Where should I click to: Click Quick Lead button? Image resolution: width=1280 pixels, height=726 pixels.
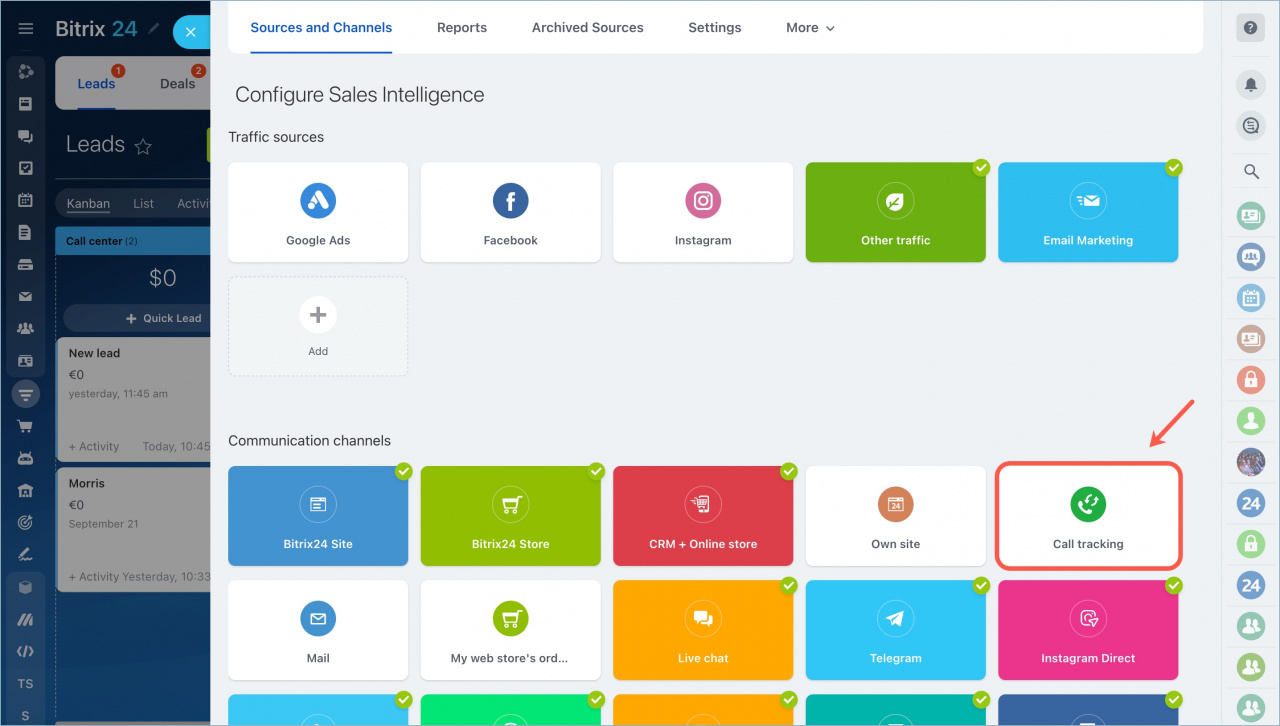[x=137, y=318]
